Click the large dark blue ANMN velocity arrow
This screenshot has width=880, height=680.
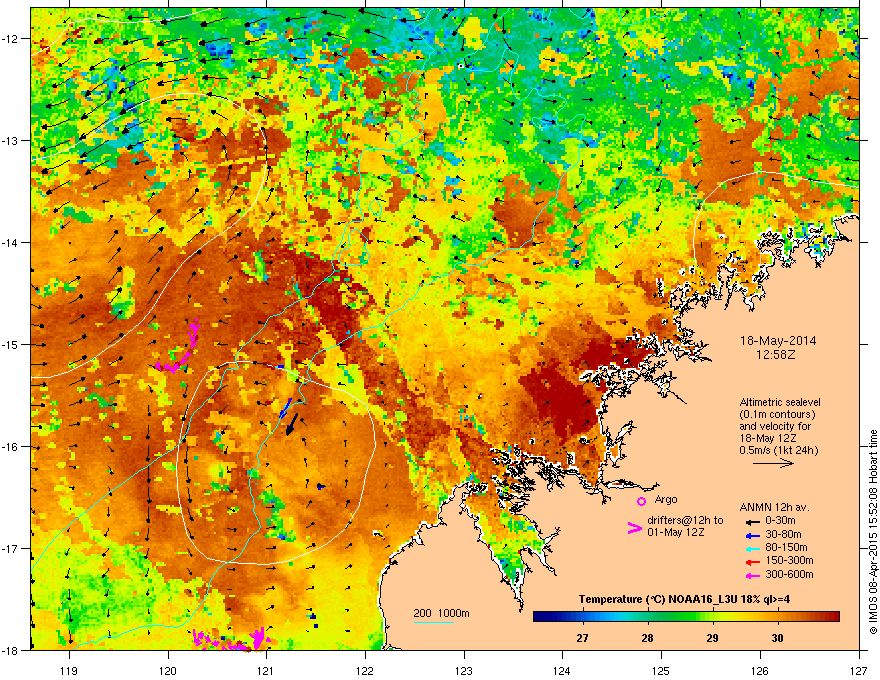click(292, 424)
